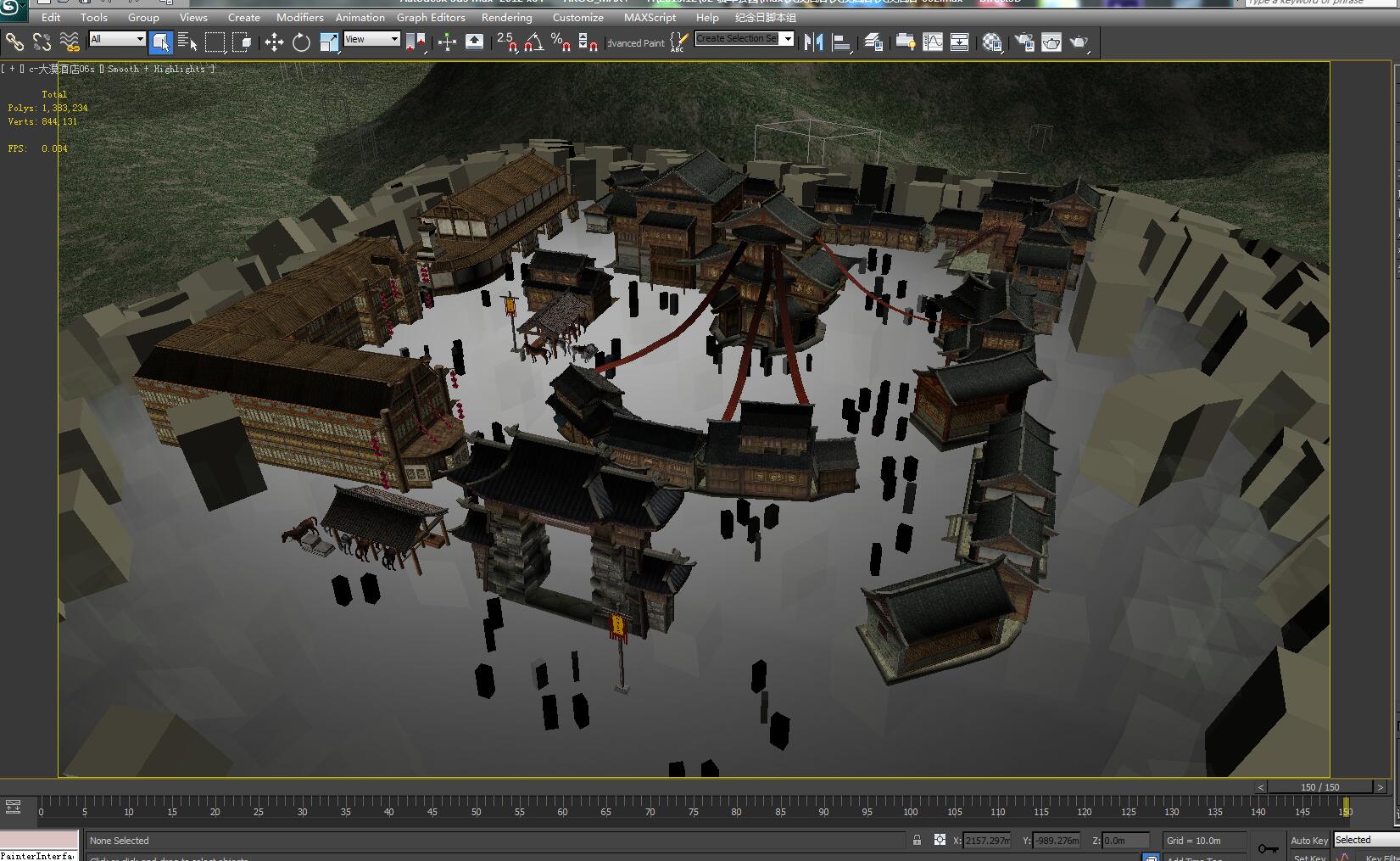Open the Create menu
The image size is (1400, 861).
[x=244, y=17]
